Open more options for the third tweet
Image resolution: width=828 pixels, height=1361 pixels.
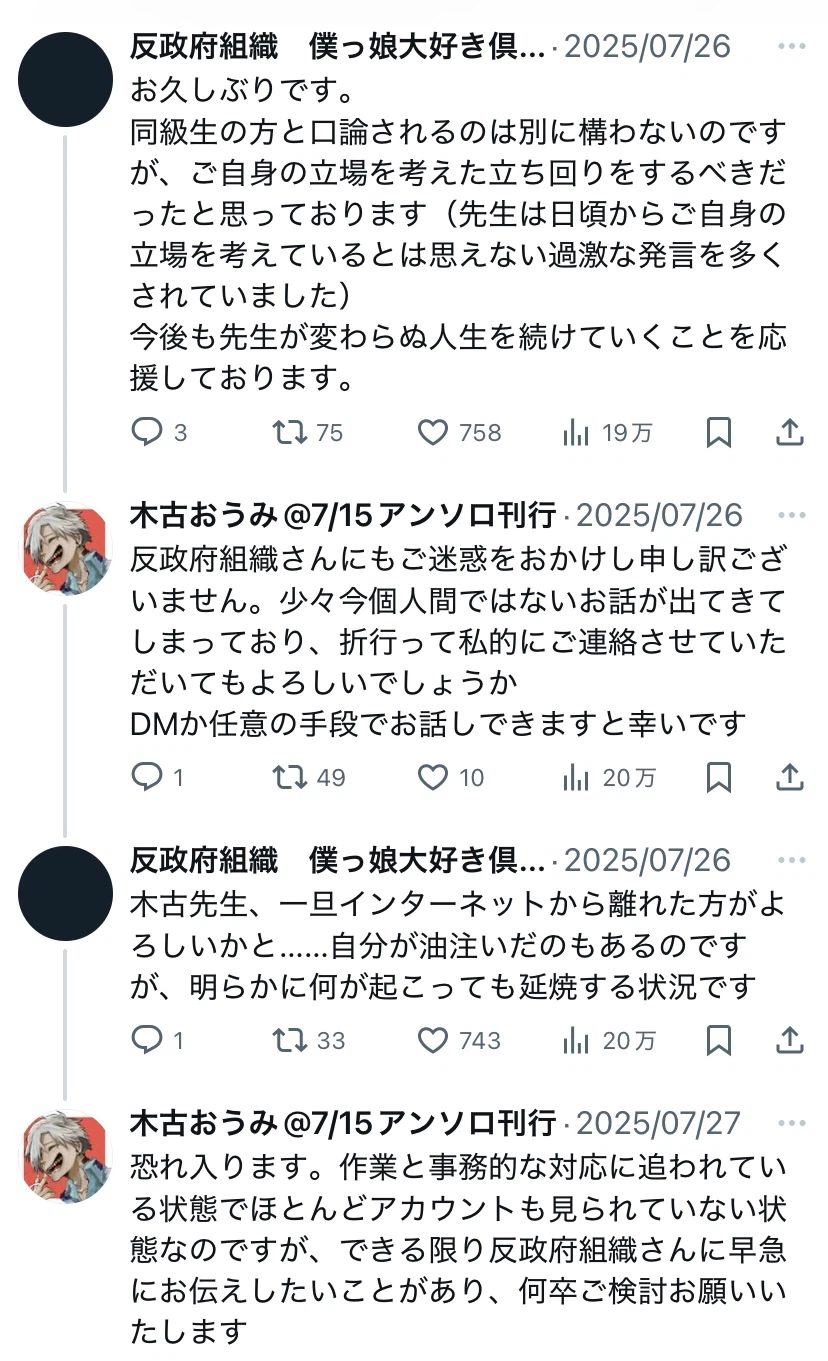[x=791, y=861]
